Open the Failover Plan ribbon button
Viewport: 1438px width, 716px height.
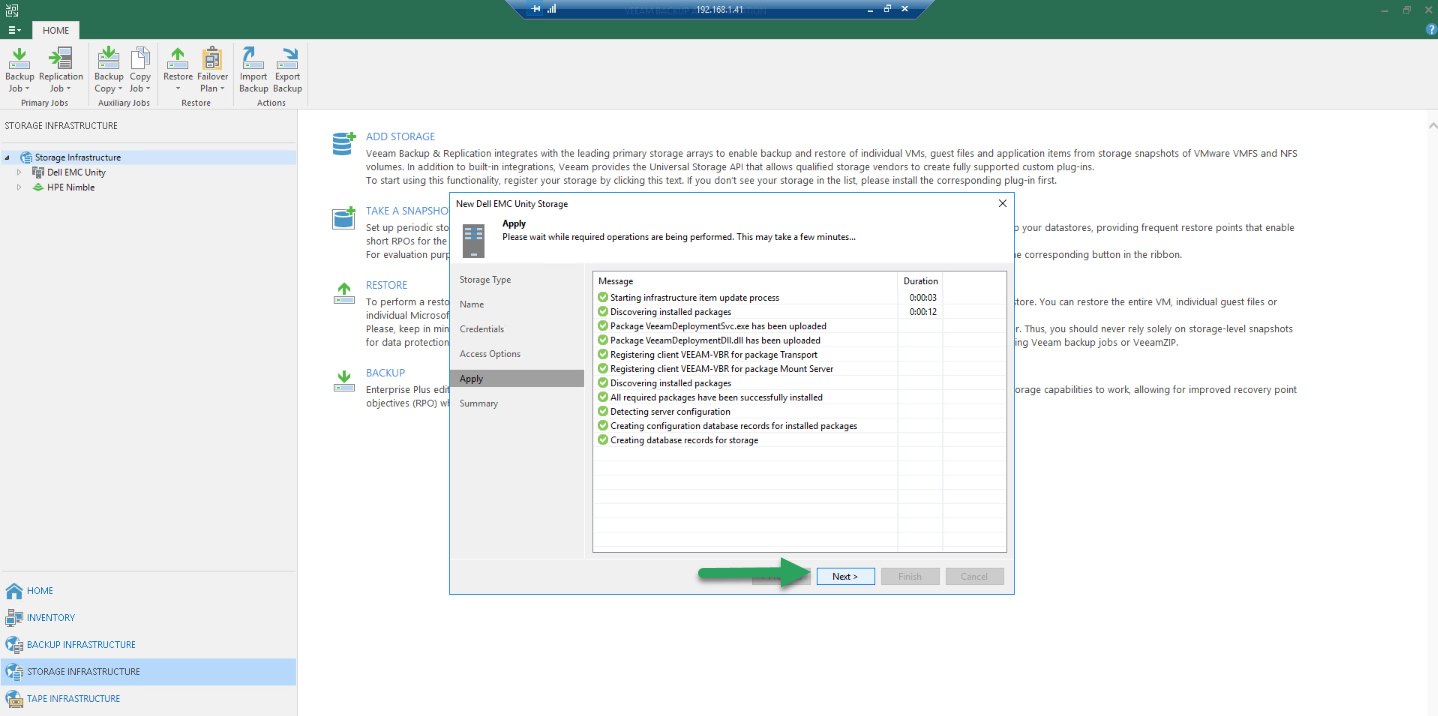click(212, 70)
